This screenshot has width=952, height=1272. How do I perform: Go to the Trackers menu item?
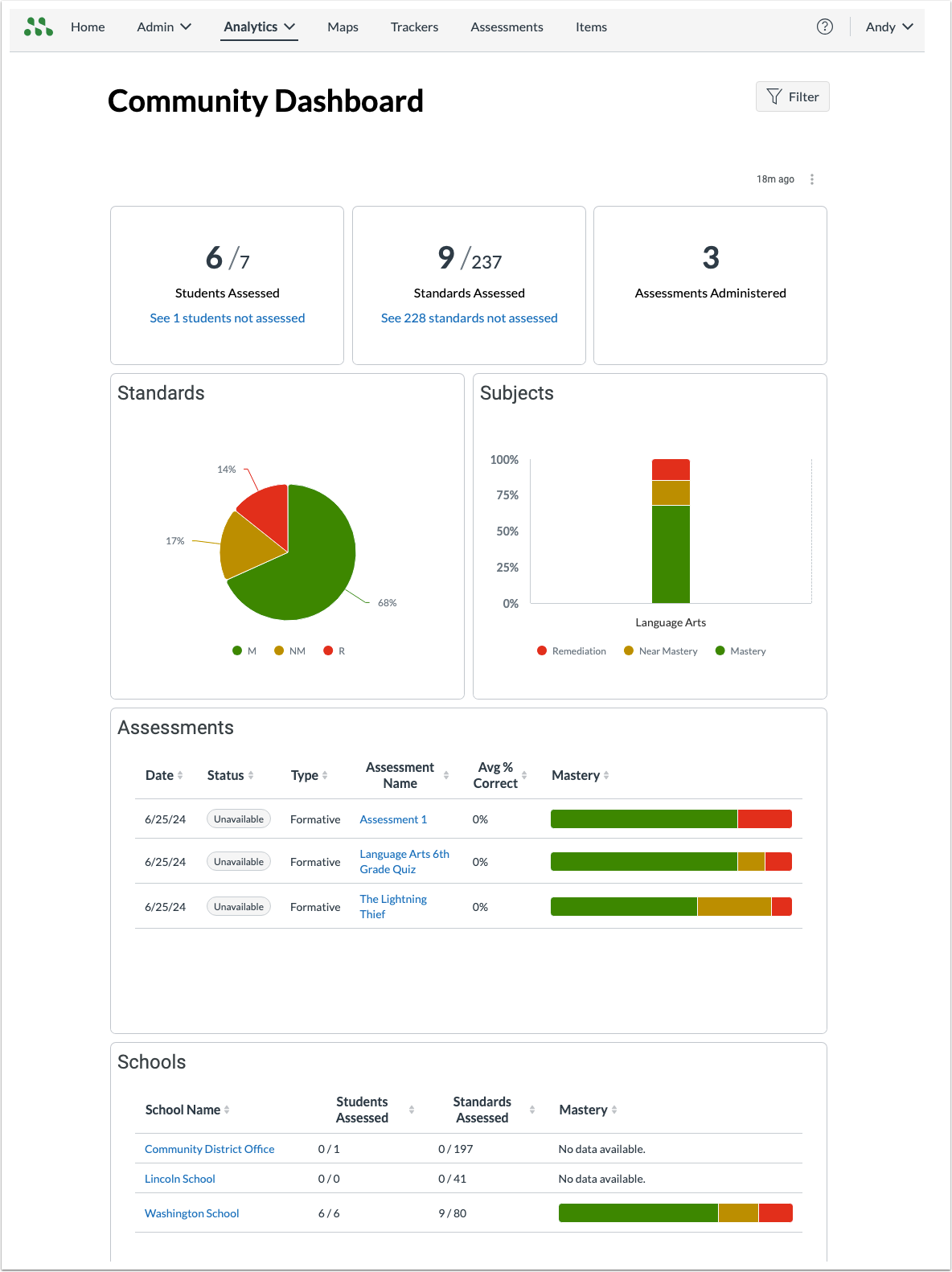pos(415,27)
